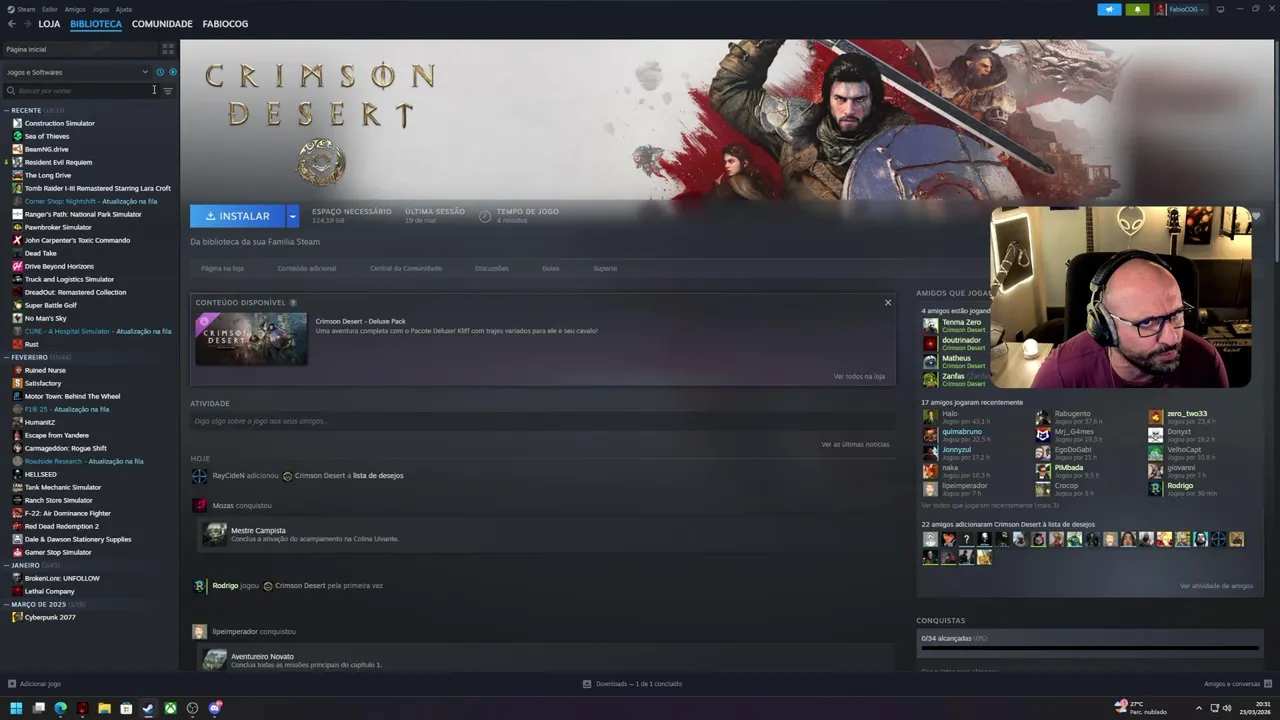This screenshot has height=720, width=1280.
Task: Show hidden system tray icons
Action: pos(1198,709)
